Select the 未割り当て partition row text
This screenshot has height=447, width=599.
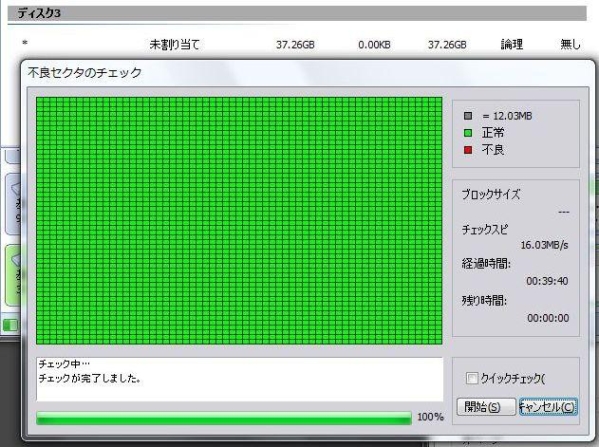tap(175, 45)
